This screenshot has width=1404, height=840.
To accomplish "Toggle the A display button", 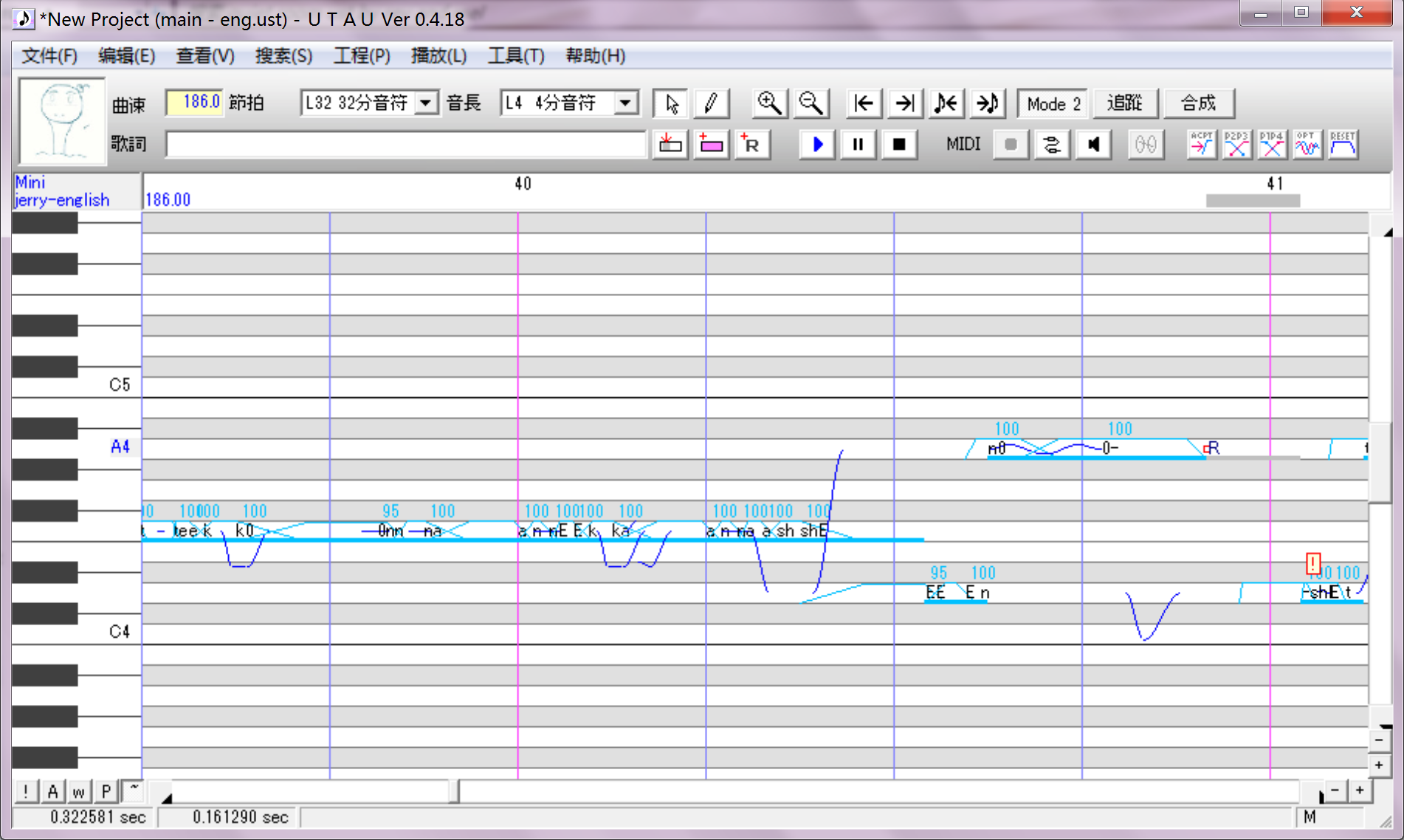I will (x=52, y=792).
